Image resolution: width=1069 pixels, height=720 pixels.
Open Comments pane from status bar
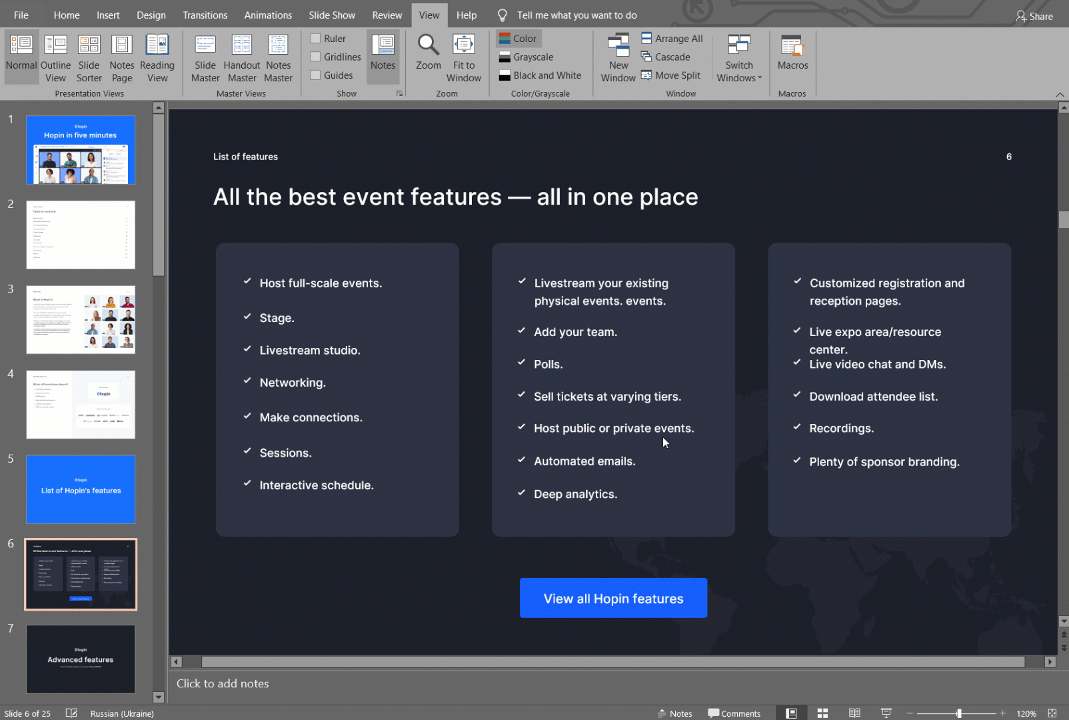[x=734, y=713]
